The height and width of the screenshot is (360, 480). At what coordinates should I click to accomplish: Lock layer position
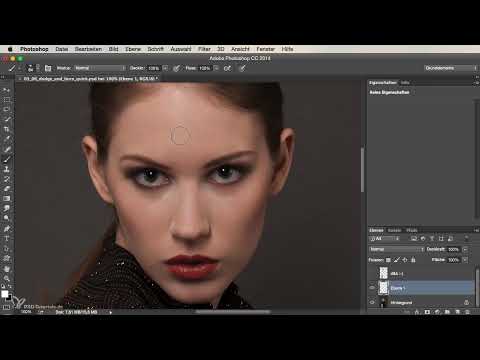point(405,260)
